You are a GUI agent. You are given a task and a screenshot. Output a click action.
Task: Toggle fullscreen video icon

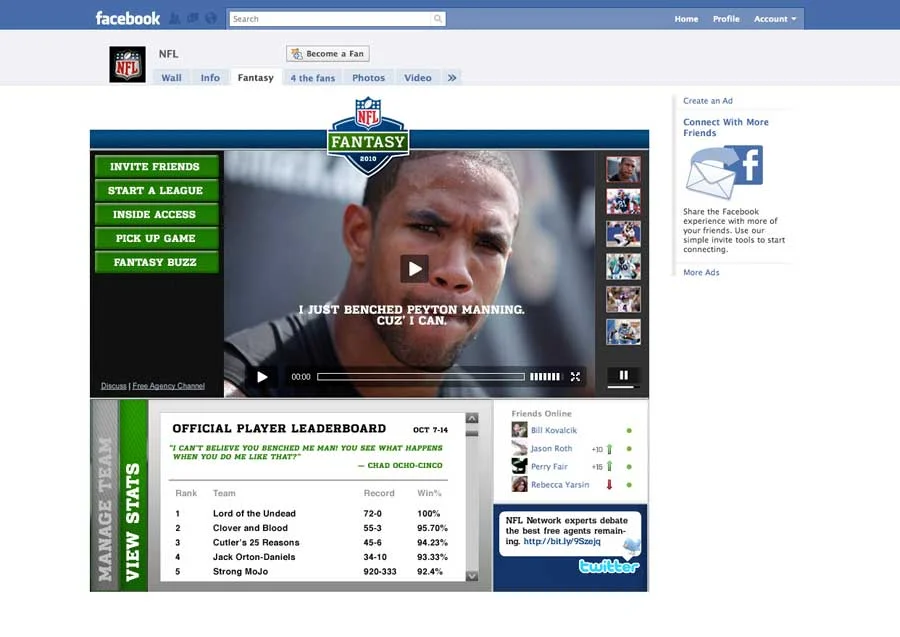tap(575, 376)
